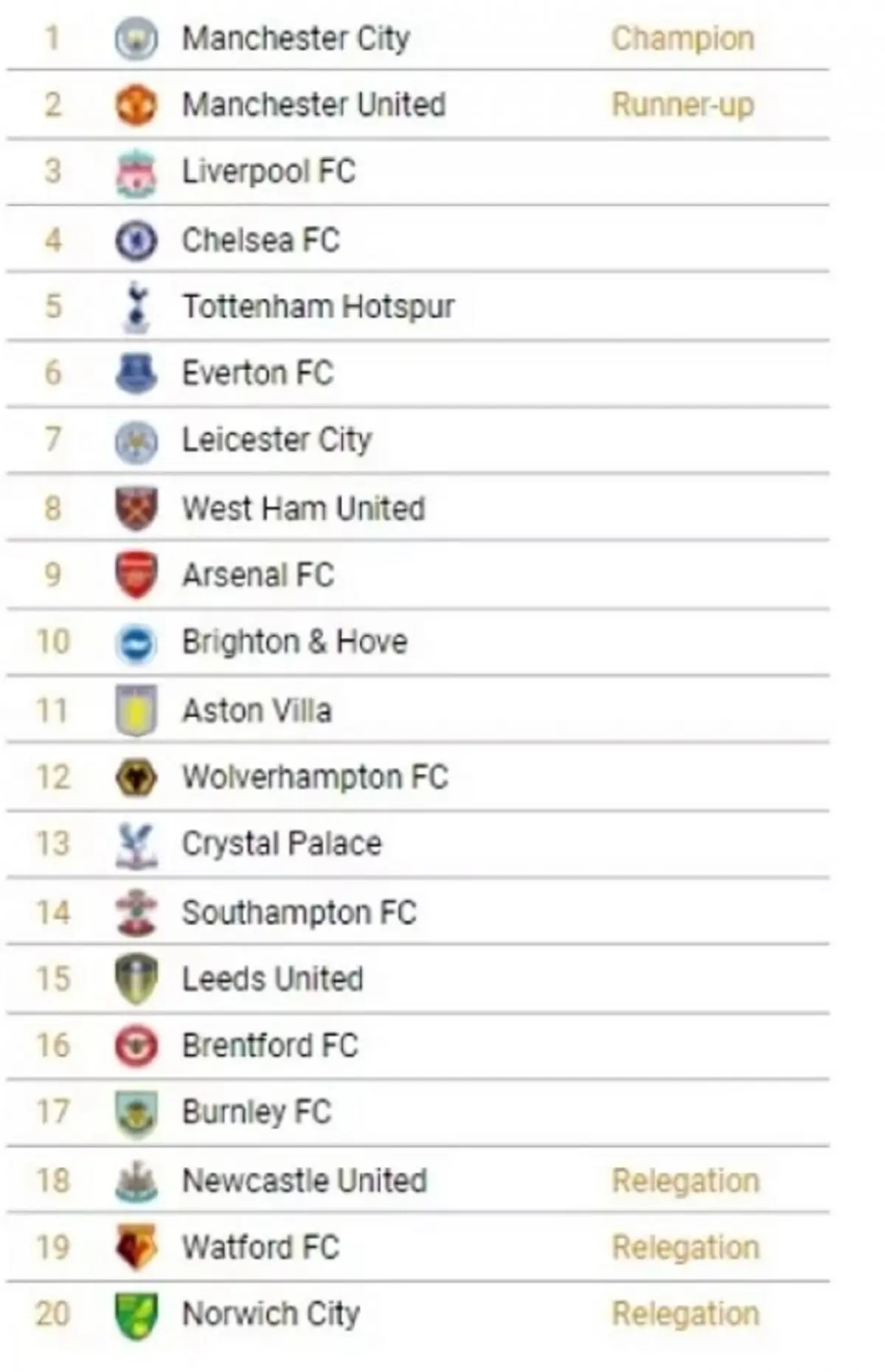Viewport: 885px width, 1372px height.
Task: Click Relegation label beside Newcastle United
Action: (x=686, y=1180)
